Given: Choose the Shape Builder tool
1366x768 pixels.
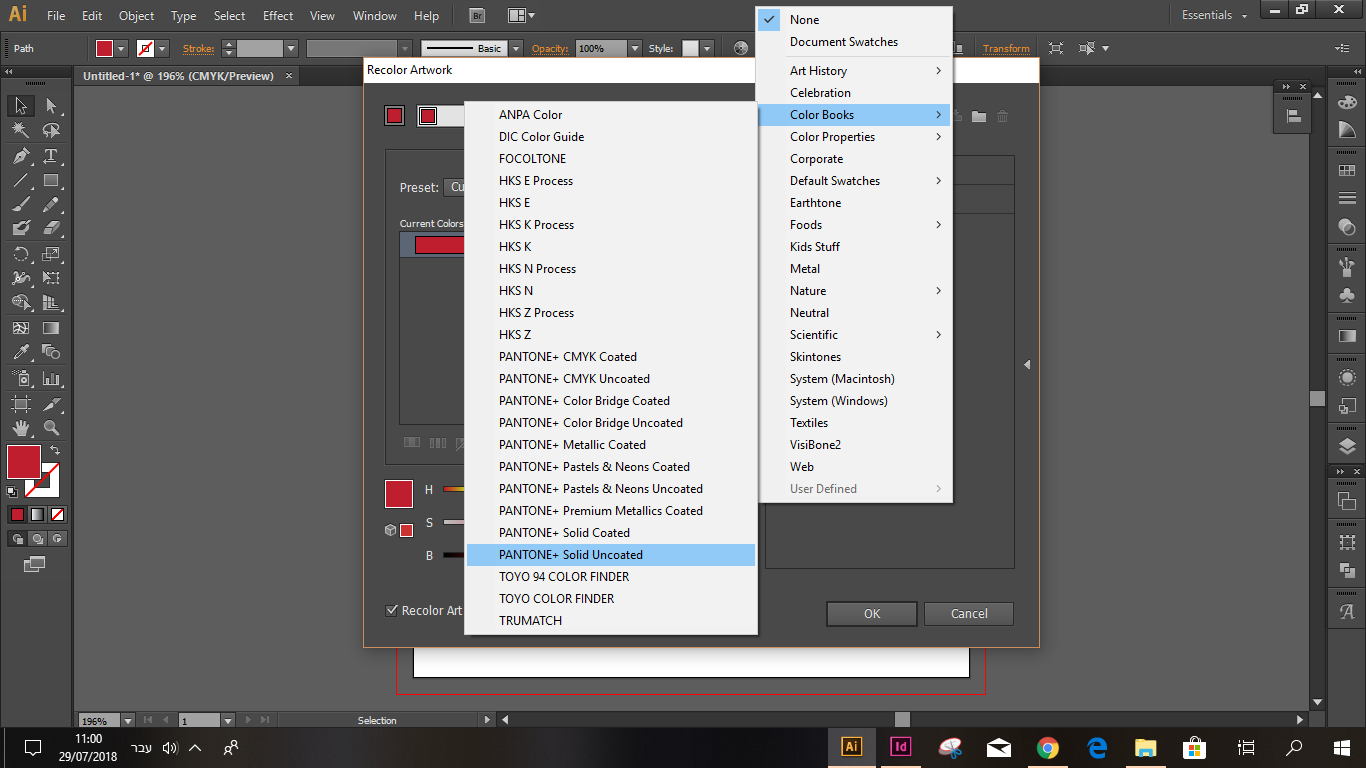Looking at the screenshot, I should click(x=21, y=303).
